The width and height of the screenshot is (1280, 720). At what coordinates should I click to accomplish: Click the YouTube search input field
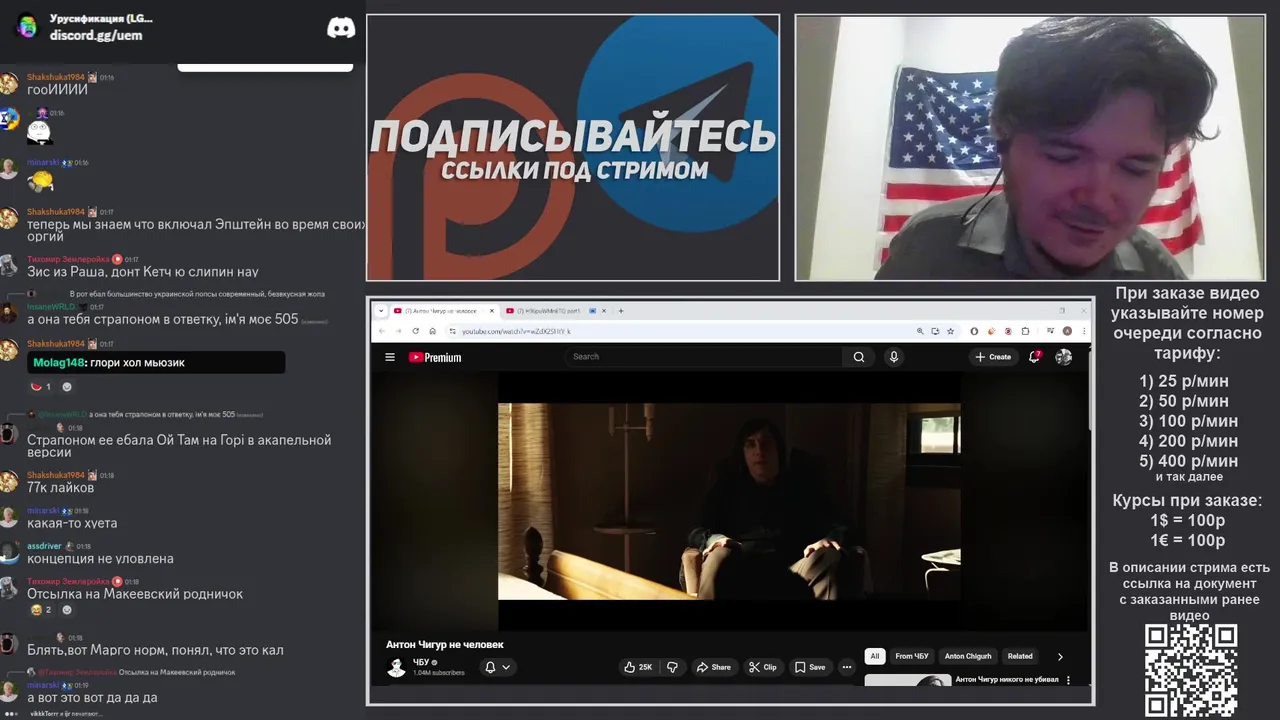pos(705,357)
